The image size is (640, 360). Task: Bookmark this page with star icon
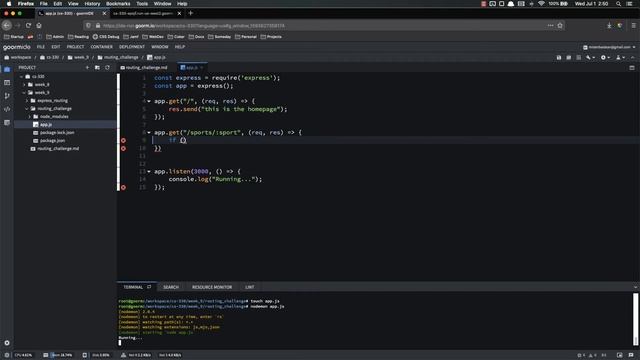point(560,25)
